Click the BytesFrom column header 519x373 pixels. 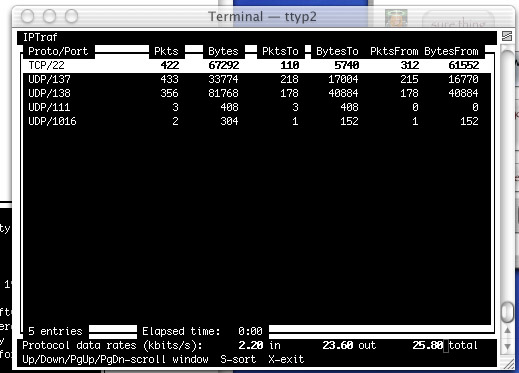[451, 51]
